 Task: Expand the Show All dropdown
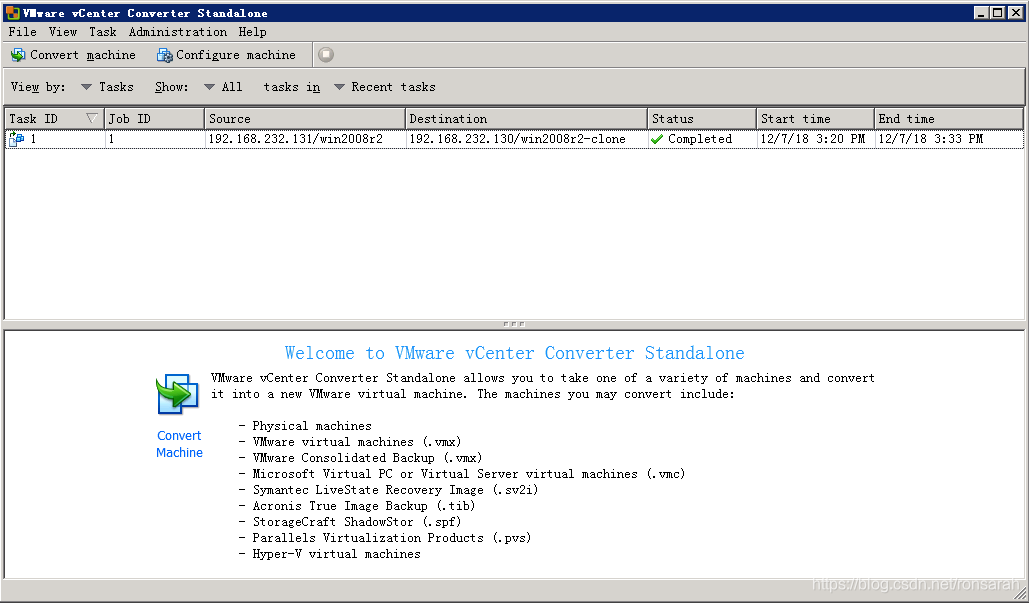[x=223, y=87]
